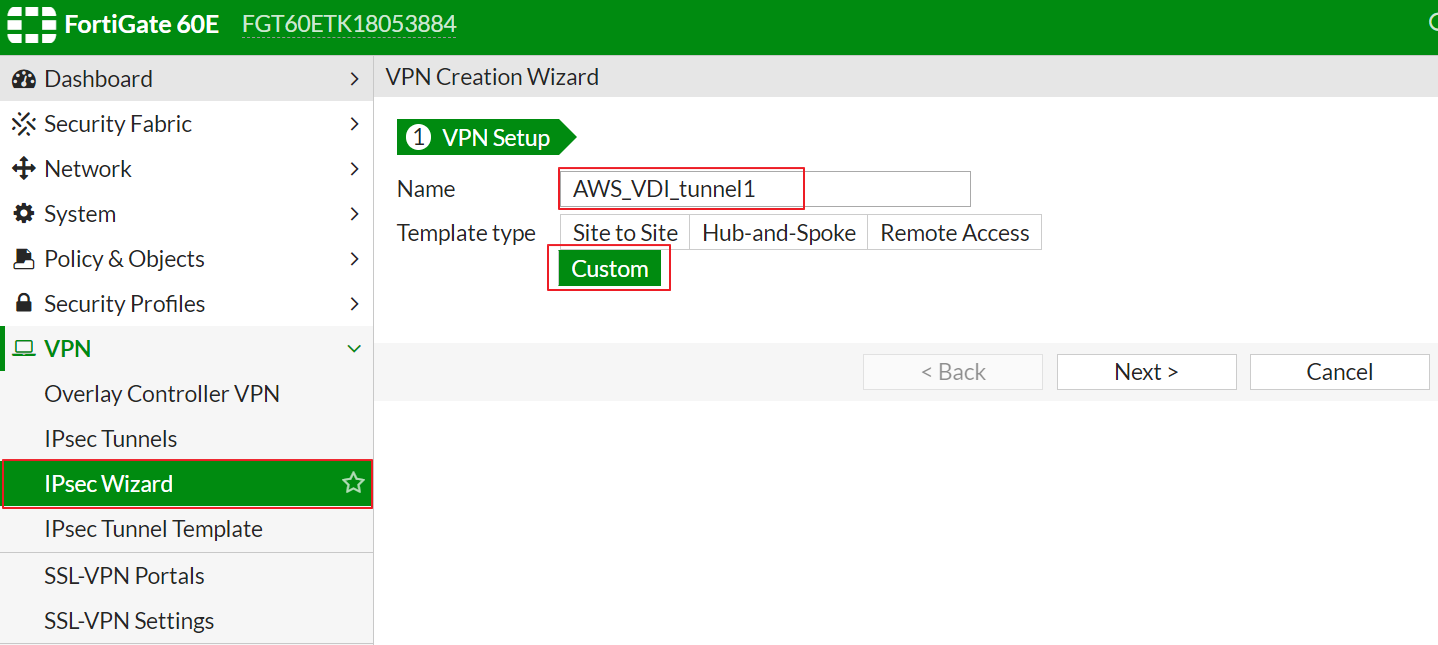Select Remote Access template type
Viewport: 1438px width, 645px height.
[x=954, y=233]
